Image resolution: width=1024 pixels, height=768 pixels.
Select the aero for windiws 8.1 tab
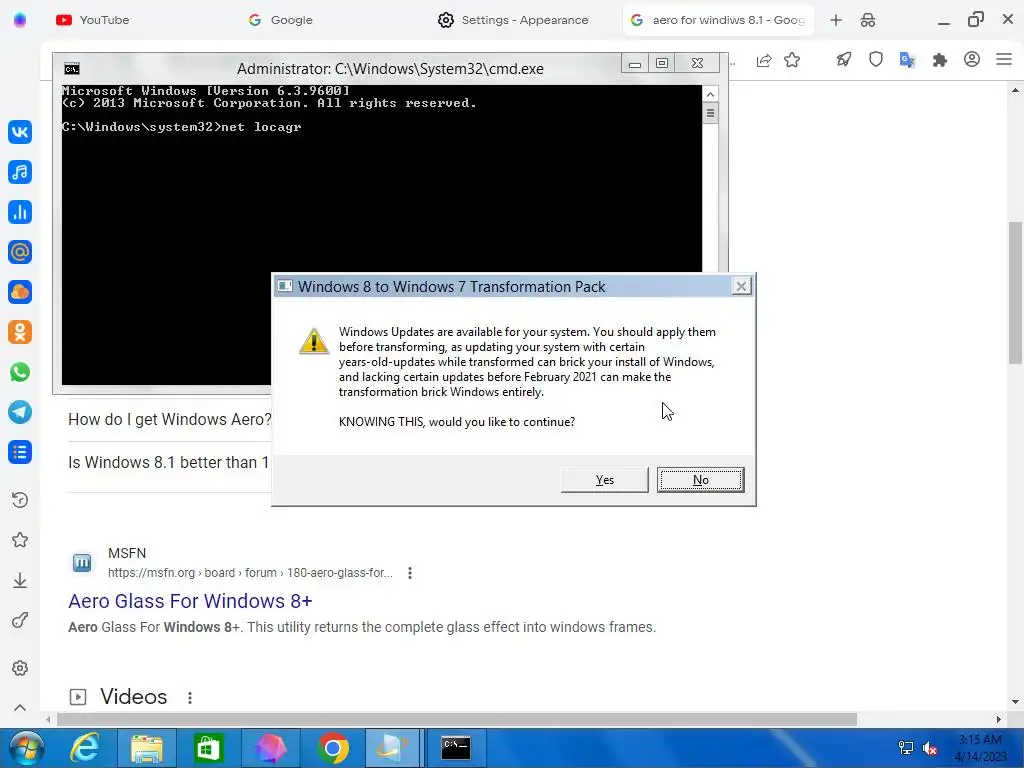(x=718, y=20)
